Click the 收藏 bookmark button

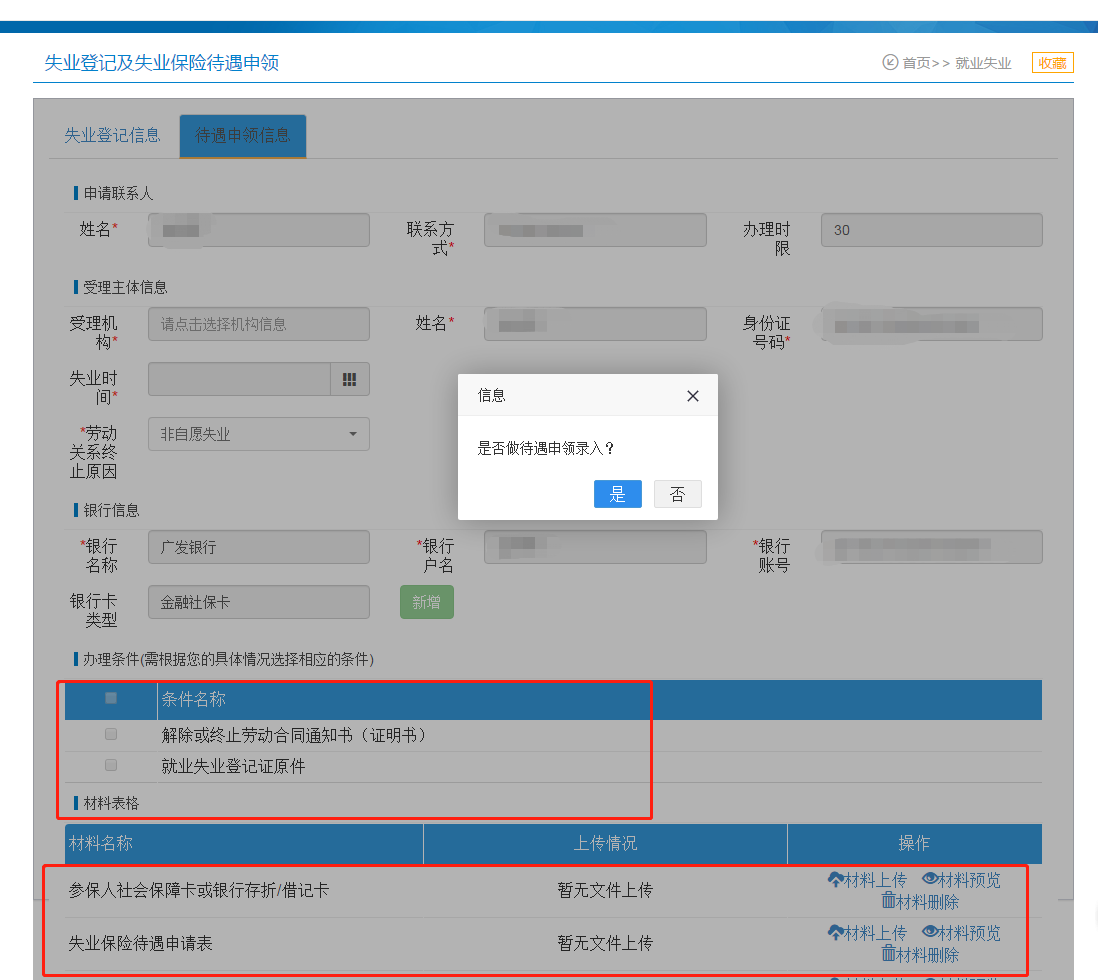point(1052,62)
